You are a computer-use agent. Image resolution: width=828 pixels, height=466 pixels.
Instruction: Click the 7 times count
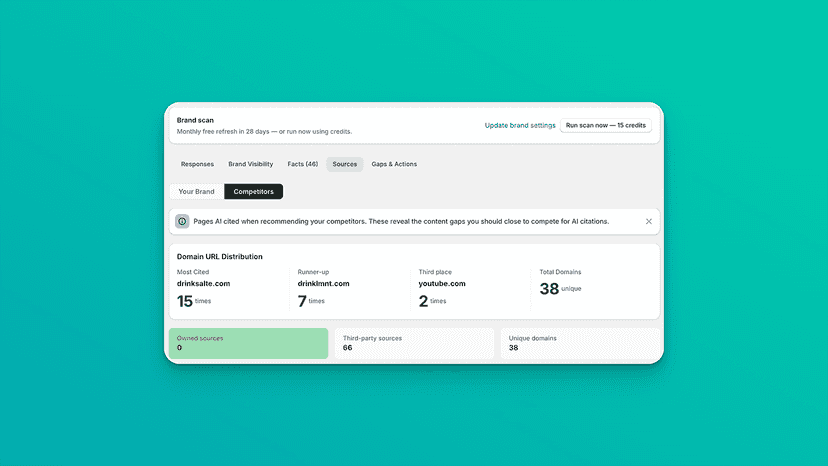click(x=311, y=301)
